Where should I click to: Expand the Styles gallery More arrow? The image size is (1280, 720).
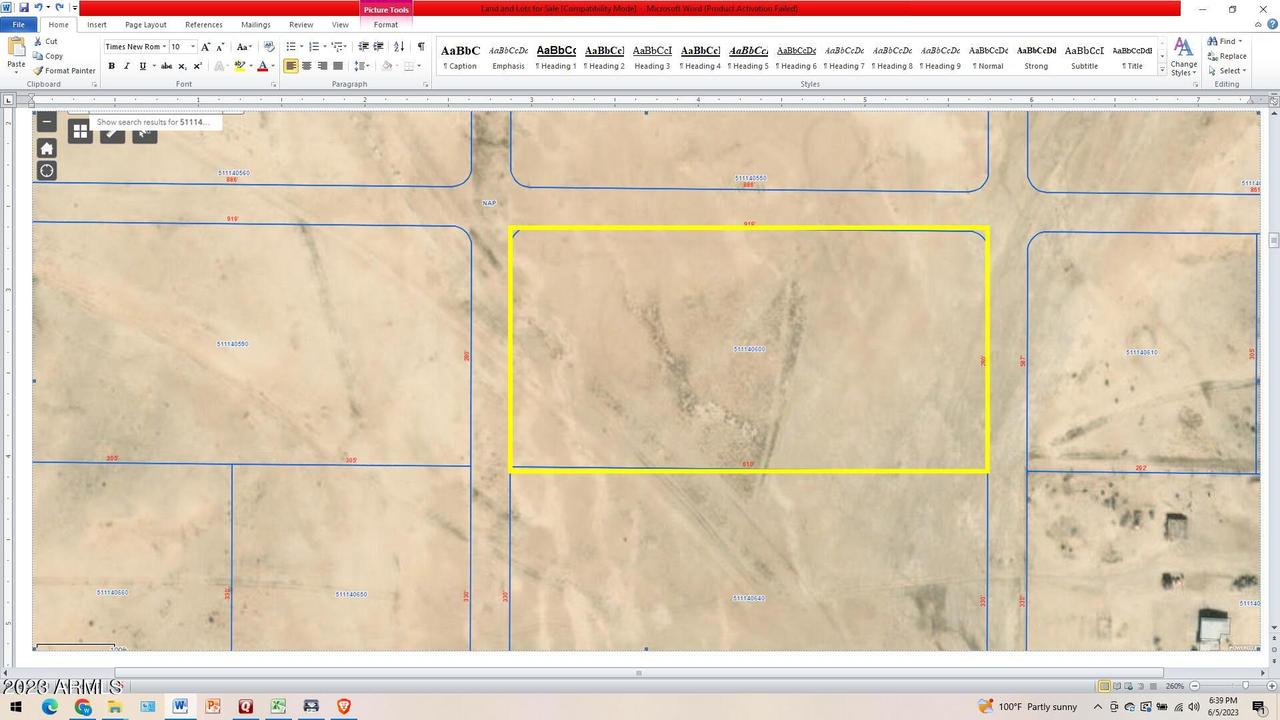tap(1162, 69)
